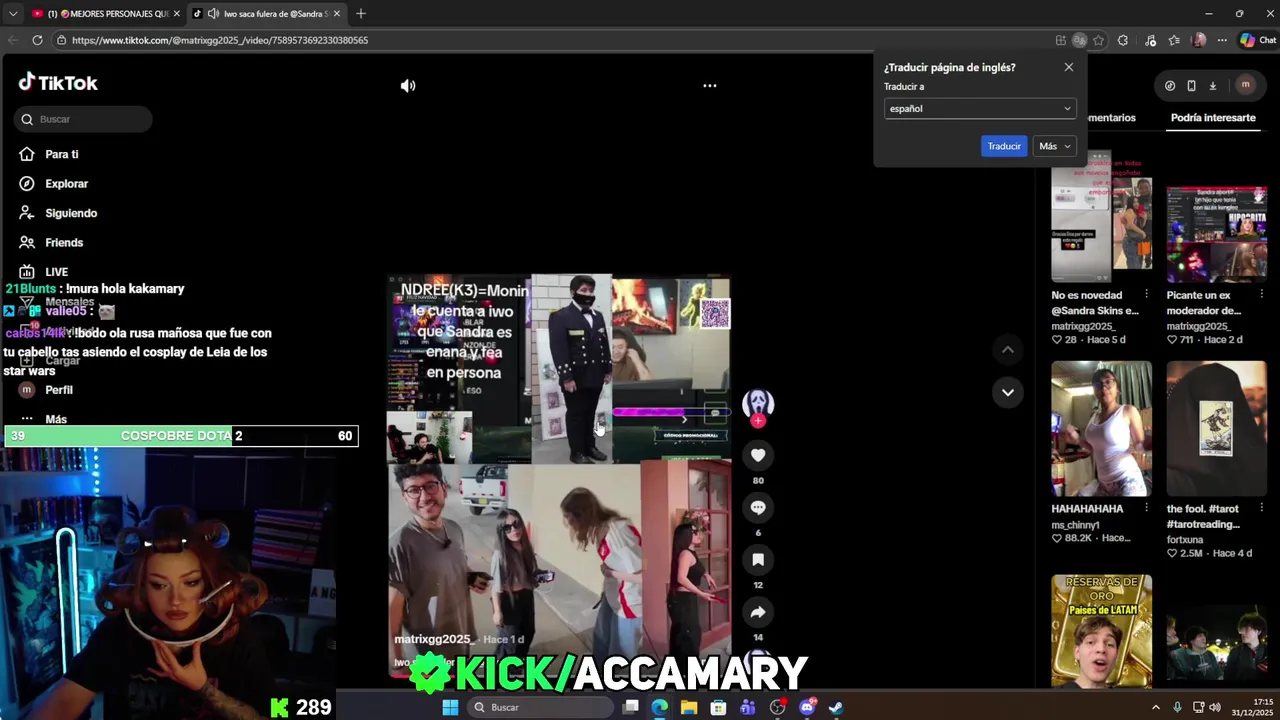Click the phone app icon in top pill
The width and height of the screenshot is (1280, 720).
point(1191,86)
